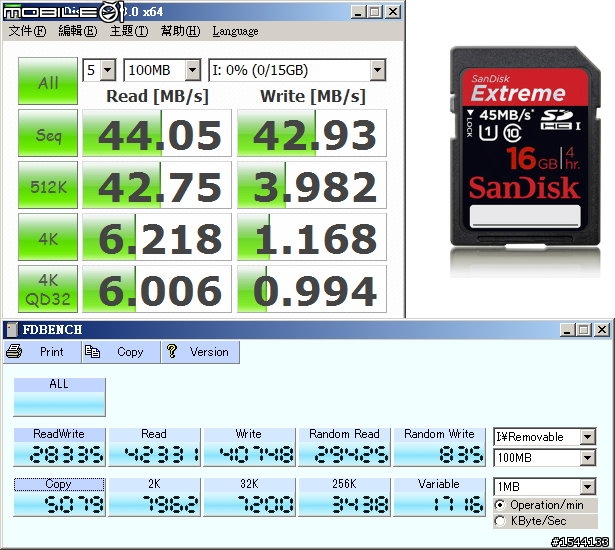The image size is (615, 550).
Task: Open the Language menu
Action: (x=235, y=31)
